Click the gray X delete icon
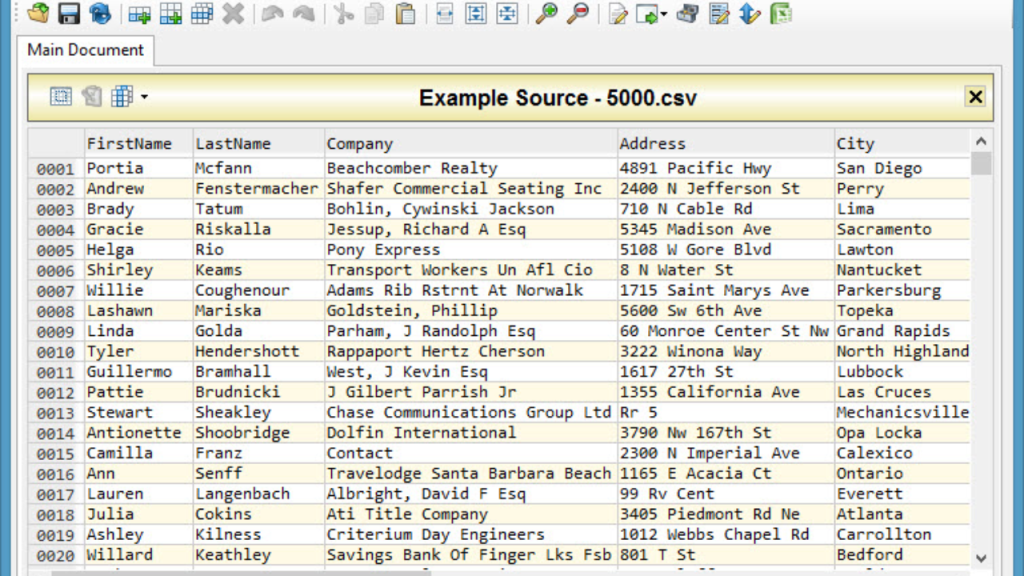1024x576 pixels. (233, 14)
